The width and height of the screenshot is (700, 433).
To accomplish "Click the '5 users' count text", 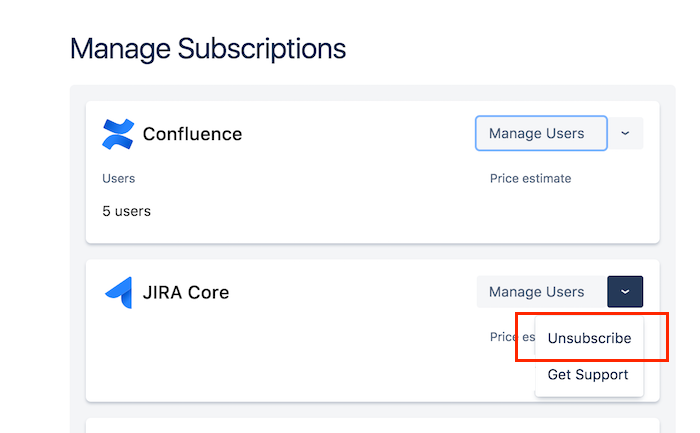I will point(126,211).
